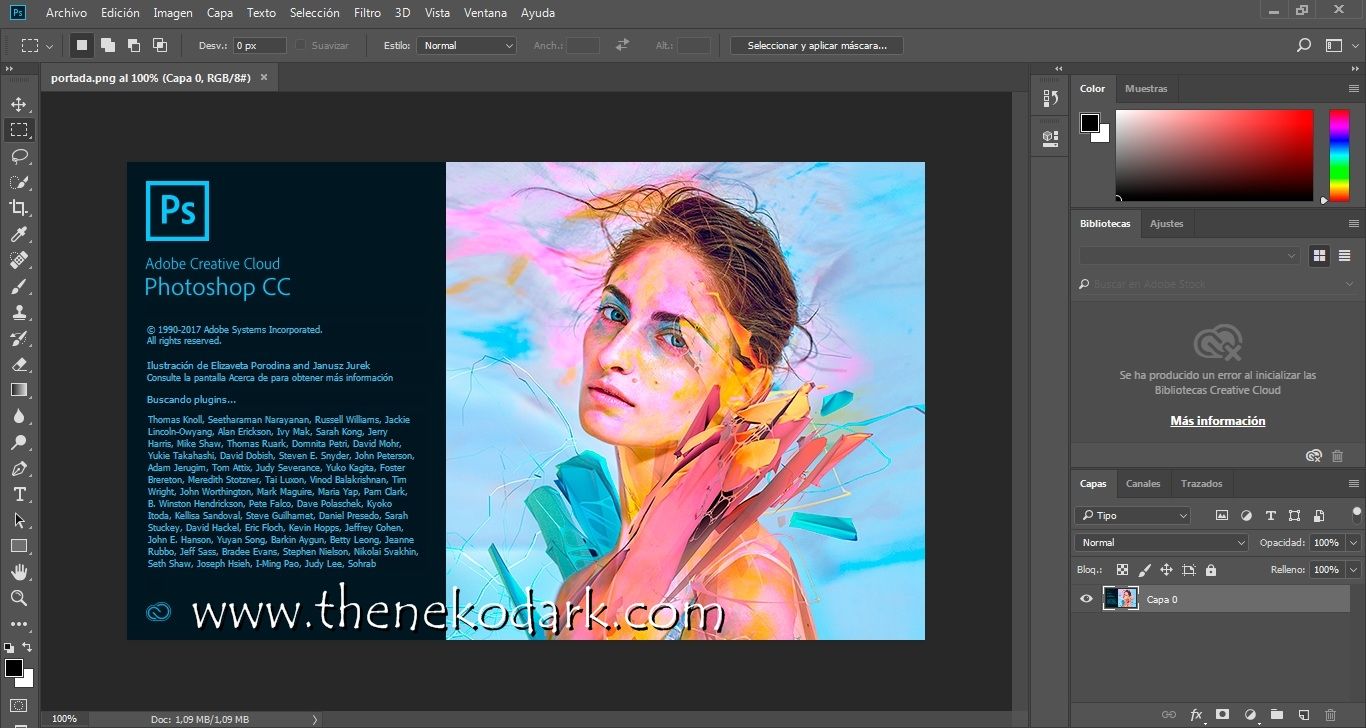Select the Horizontal Type tool
The height and width of the screenshot is (728, 1366).
coord(18,494)
